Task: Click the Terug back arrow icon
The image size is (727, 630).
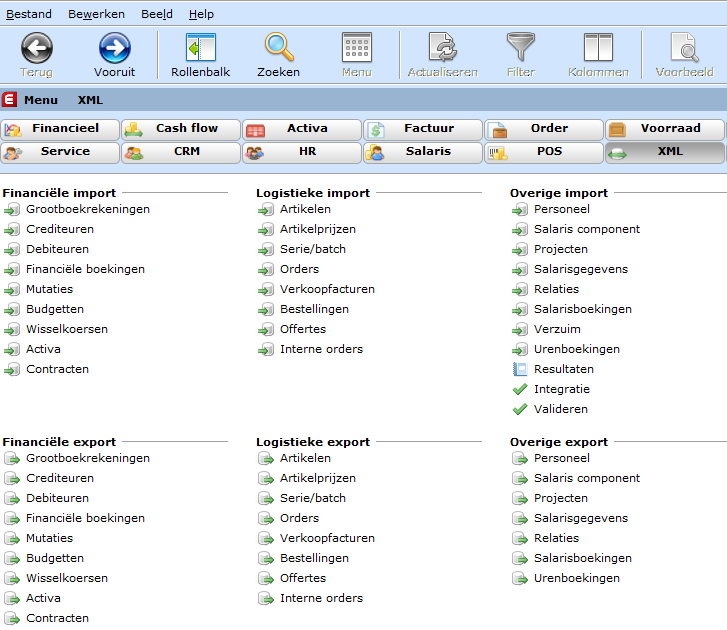Action: coord(37,48)
